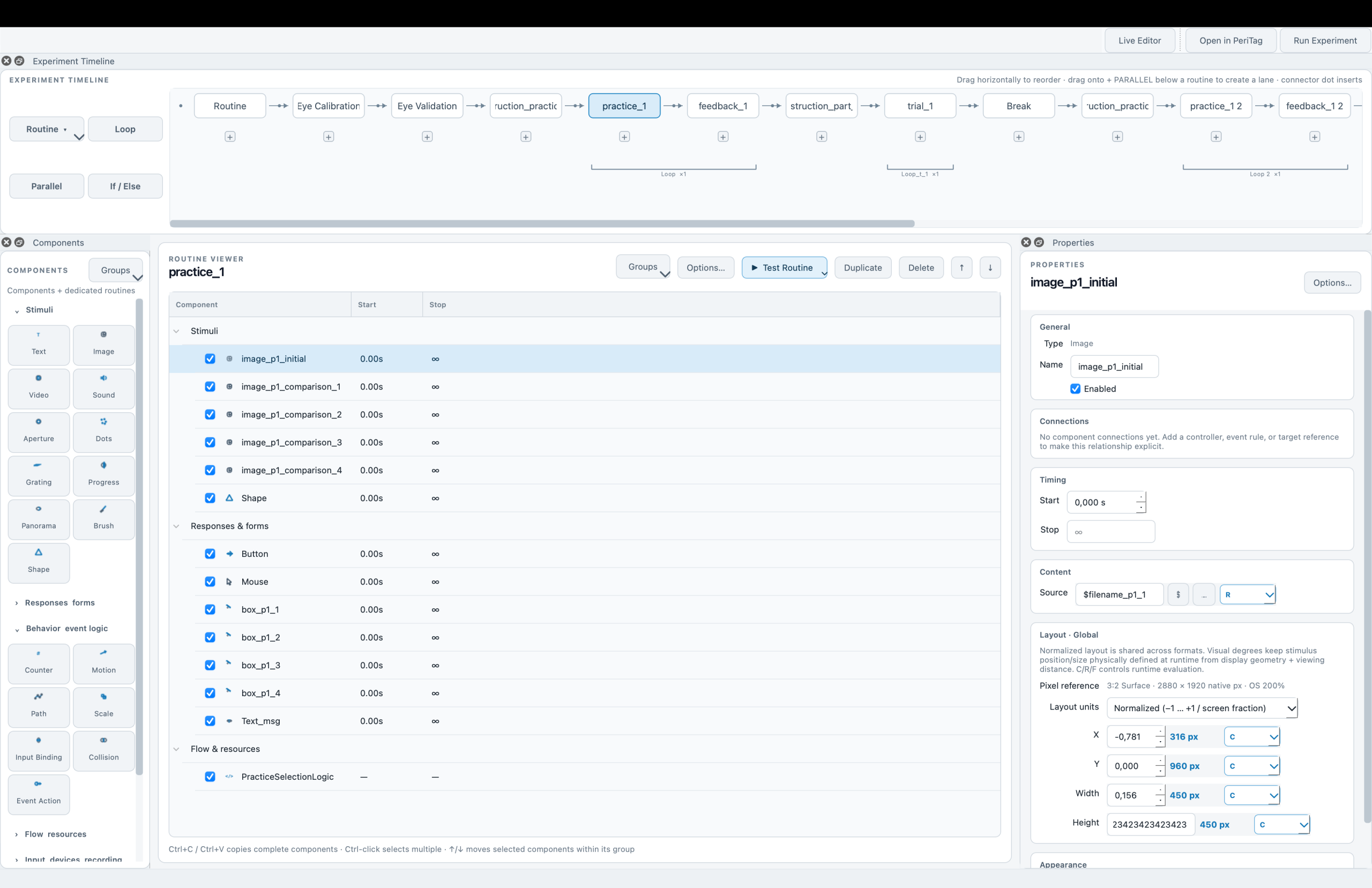The width and height of the screenshot is (1372, 888).
Task: Add a Video component
Action: (x=39, y=389)
